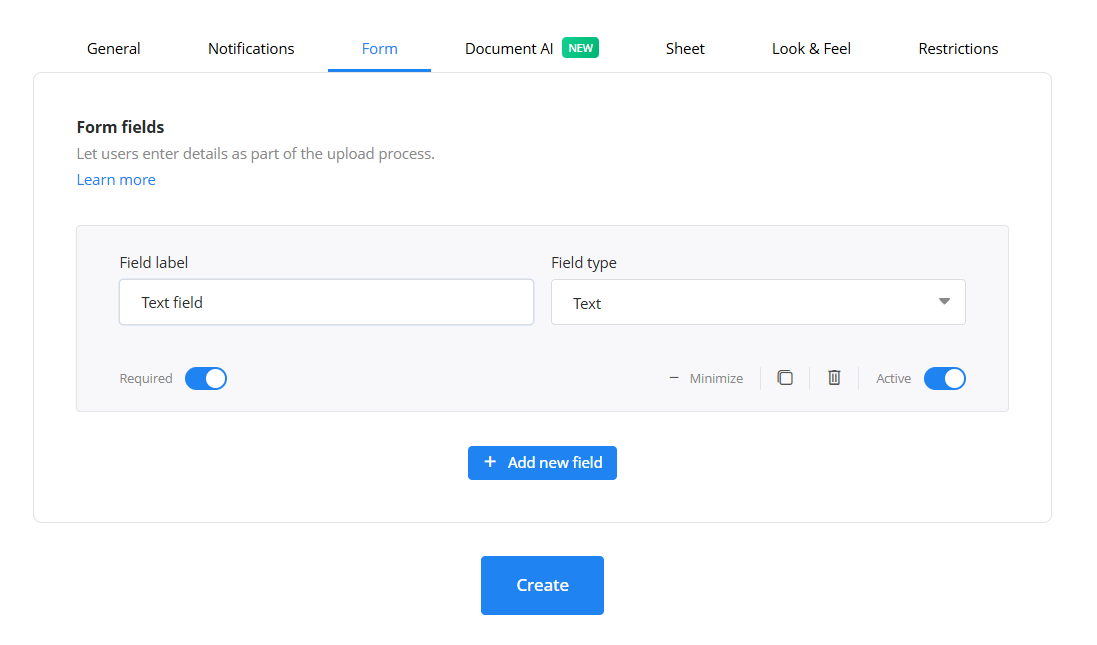Image resolution: width=1097 pixels, height=645 pixels.
Task: Switch to Look & Feel tab
Action: (811, 48)
